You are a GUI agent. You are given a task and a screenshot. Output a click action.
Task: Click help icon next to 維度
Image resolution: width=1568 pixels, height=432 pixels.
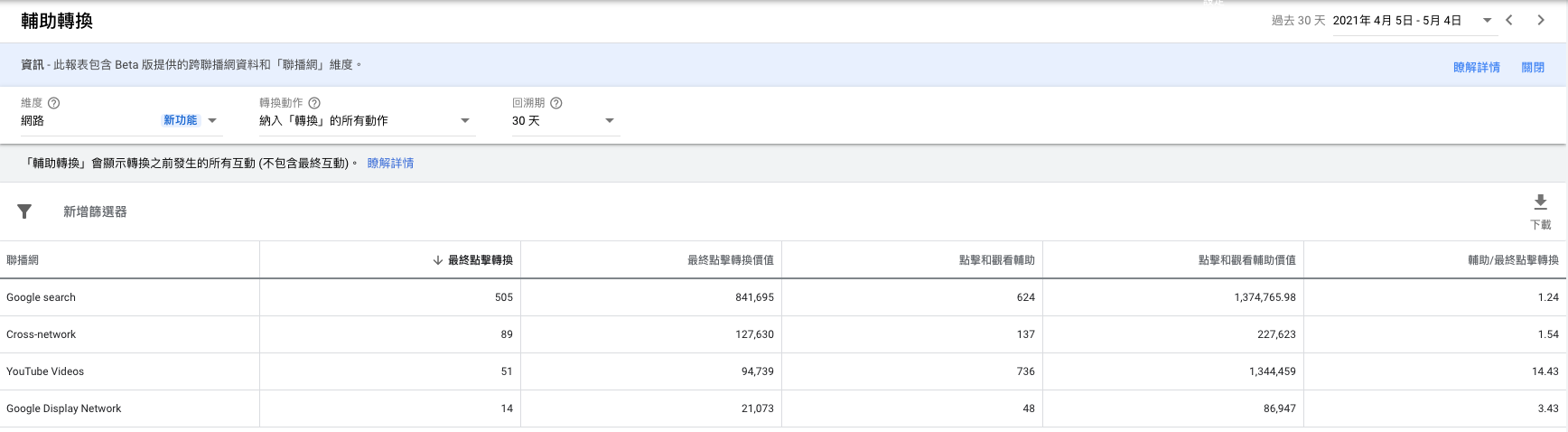pos(53,103)
